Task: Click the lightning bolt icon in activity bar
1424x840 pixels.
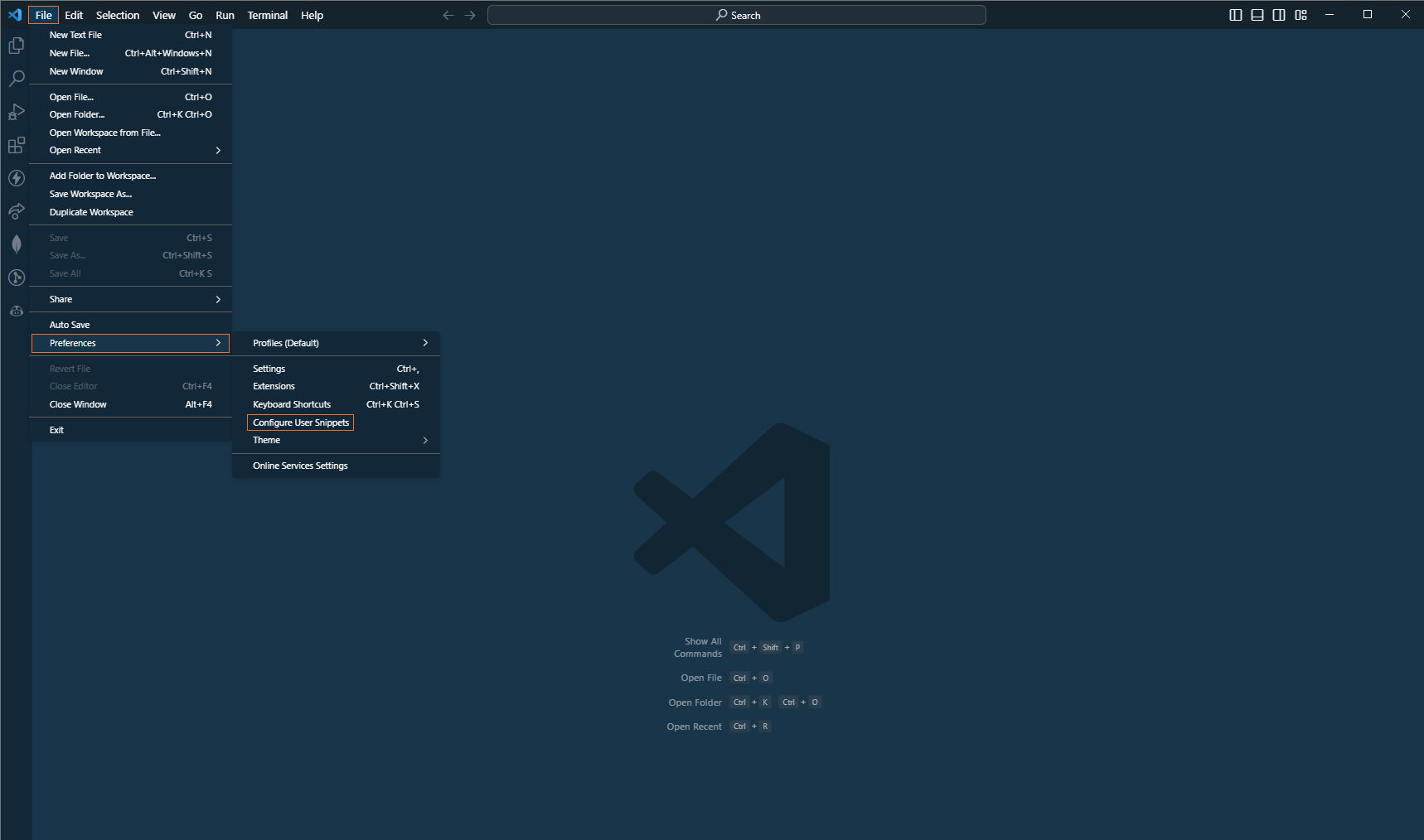Action: (17, 178)
